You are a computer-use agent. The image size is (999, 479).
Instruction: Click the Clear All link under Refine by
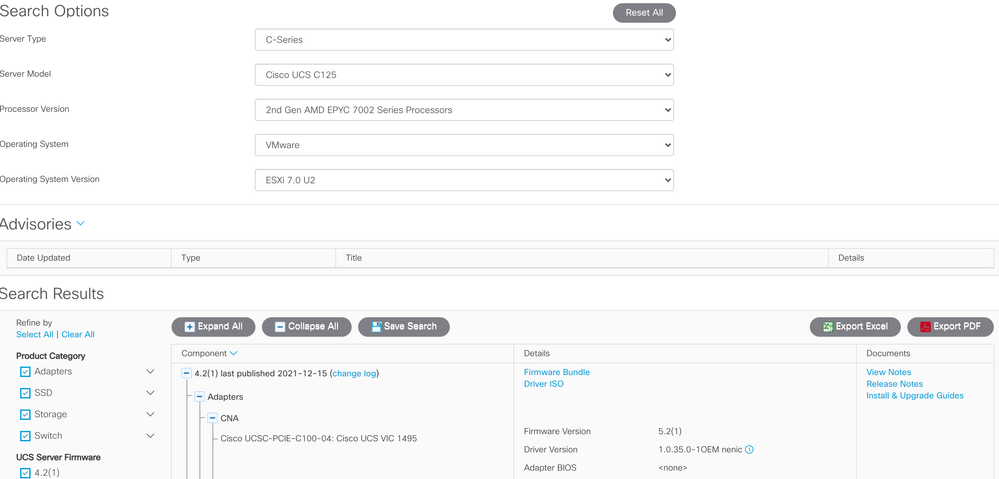pos(78,334)
